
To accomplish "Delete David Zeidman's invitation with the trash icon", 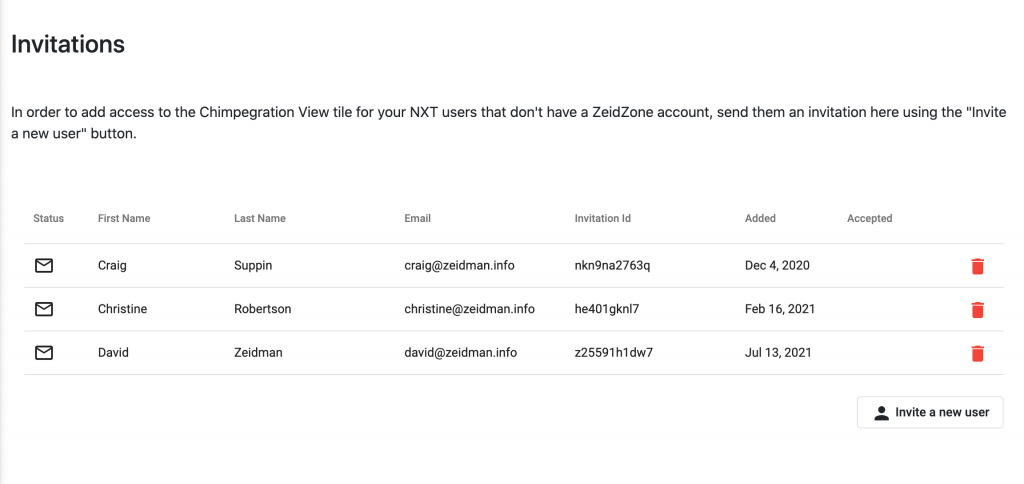I will tap(977, 353).
